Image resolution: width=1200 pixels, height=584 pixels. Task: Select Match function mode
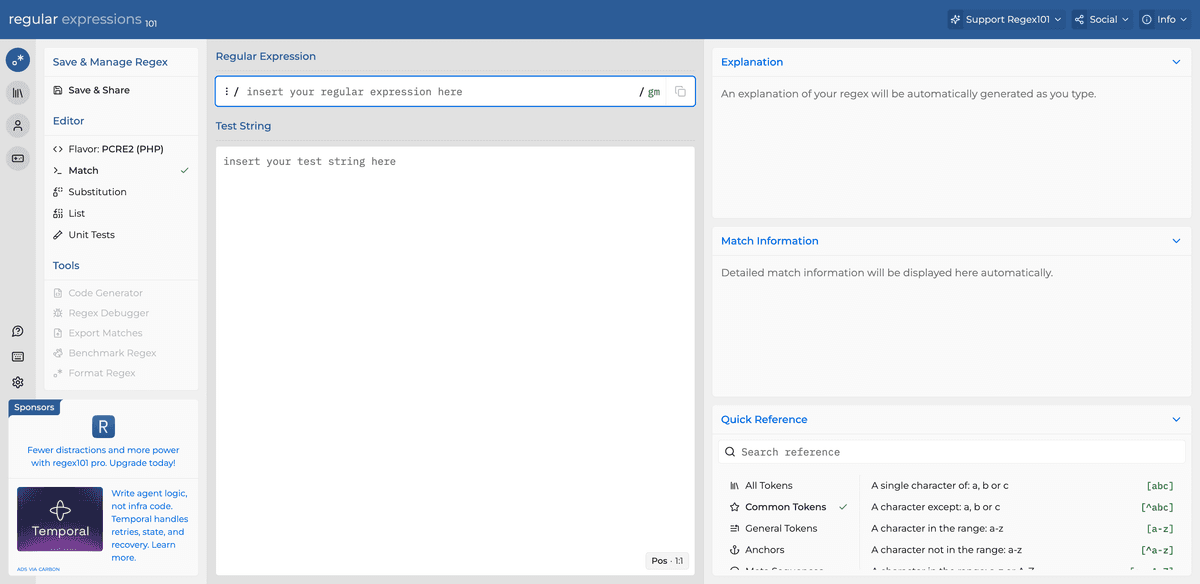(x=121, y=171)
